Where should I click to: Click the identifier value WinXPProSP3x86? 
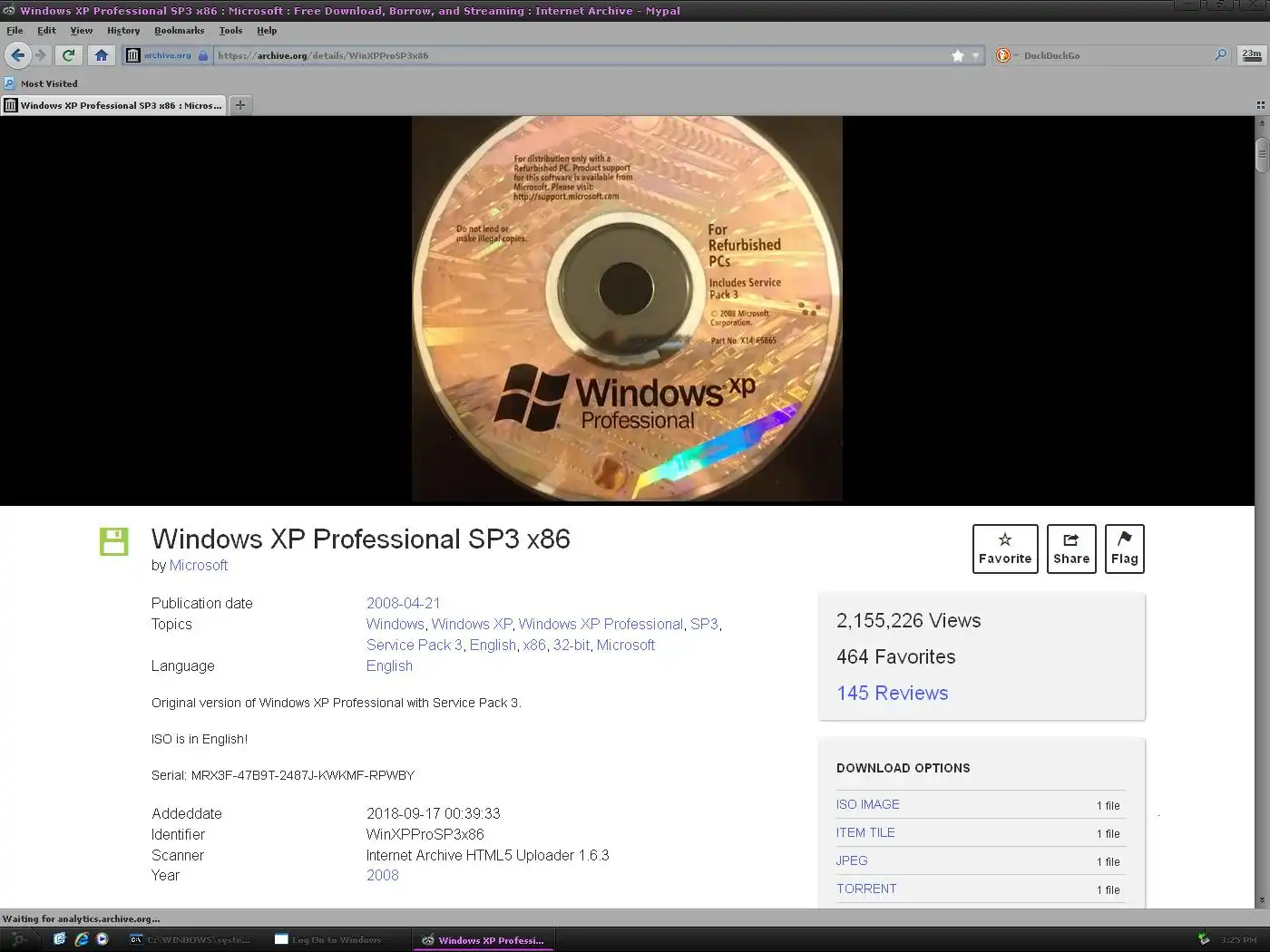425,834
